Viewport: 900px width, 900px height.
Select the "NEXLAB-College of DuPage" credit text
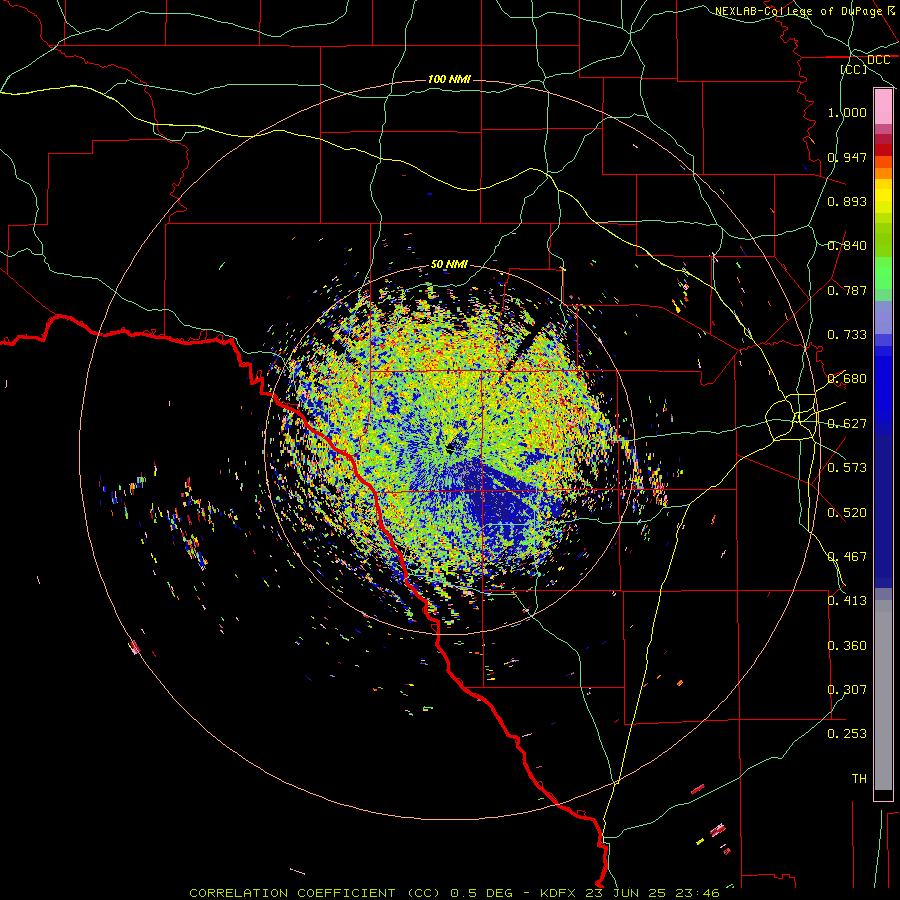[798, 11]
